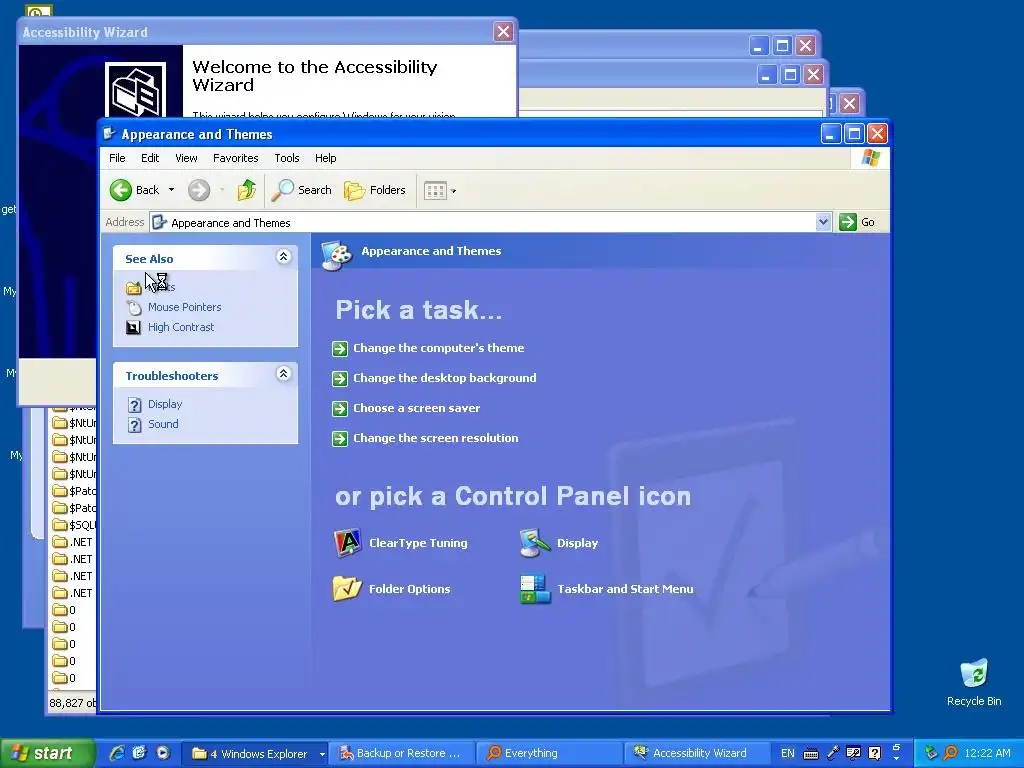Open the Windows Explorer taskbar group

click(254, 754)
